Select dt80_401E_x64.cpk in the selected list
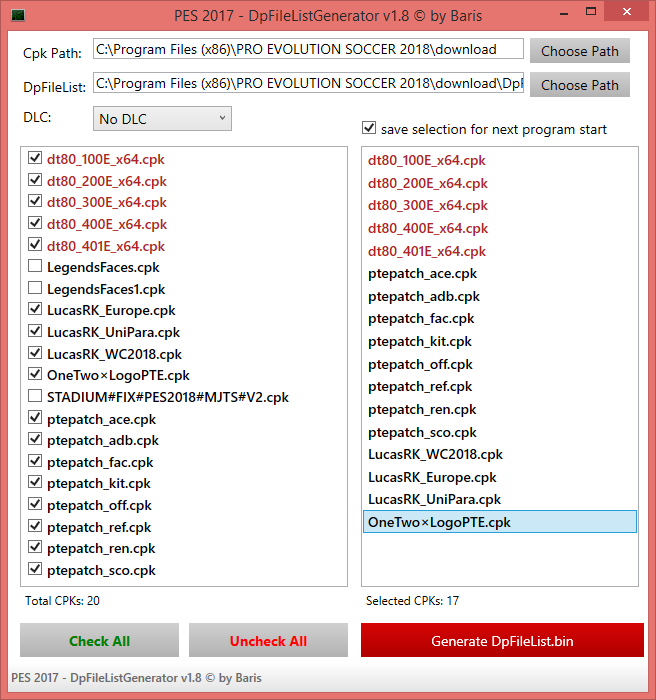The width and height of the screenshot is (656, 700). pos(500,251)
